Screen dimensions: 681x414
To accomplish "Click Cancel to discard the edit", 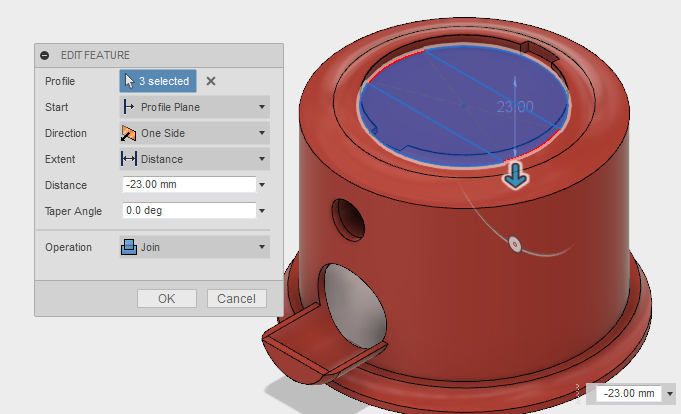I will tap(237, 298).
